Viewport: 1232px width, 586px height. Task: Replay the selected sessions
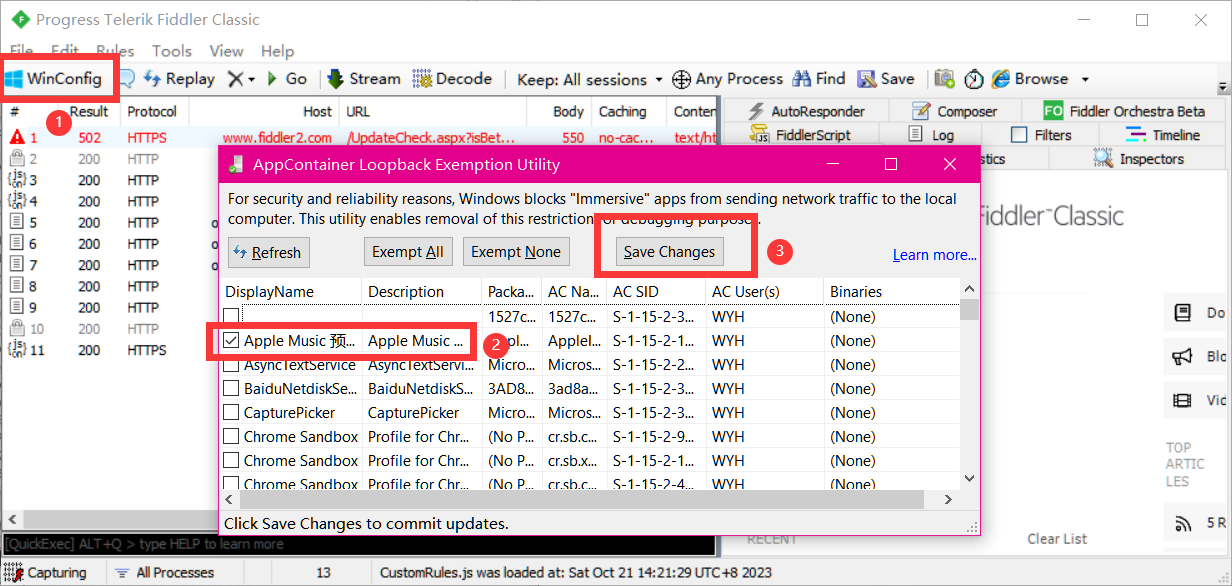180,79
